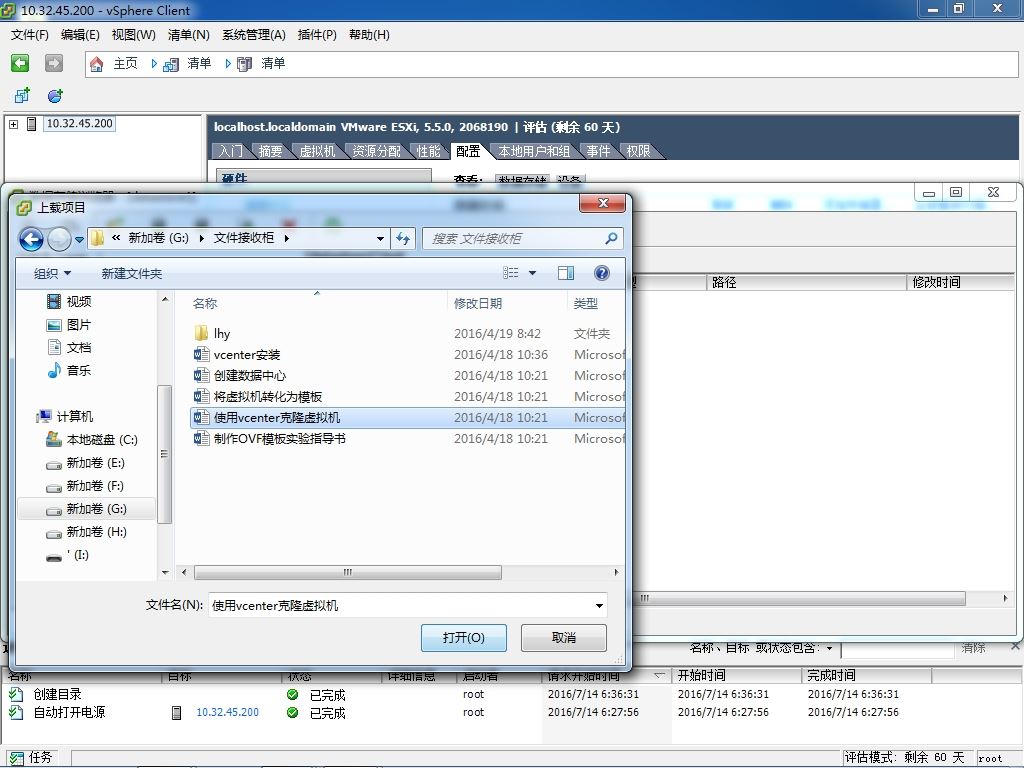Click the vSphere green back navigation arrow
1024x768 pixels.
(20, 63)
